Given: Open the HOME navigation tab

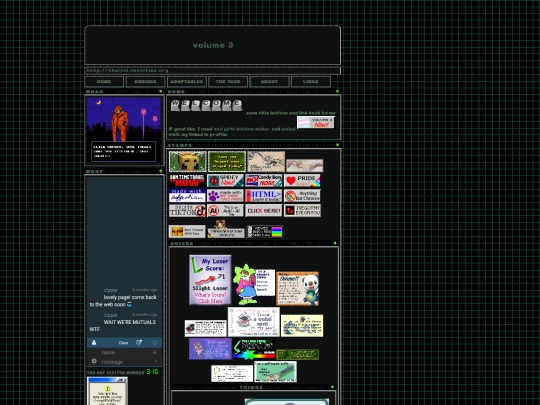Looking at the screenshot, I should tap(104, 82).
